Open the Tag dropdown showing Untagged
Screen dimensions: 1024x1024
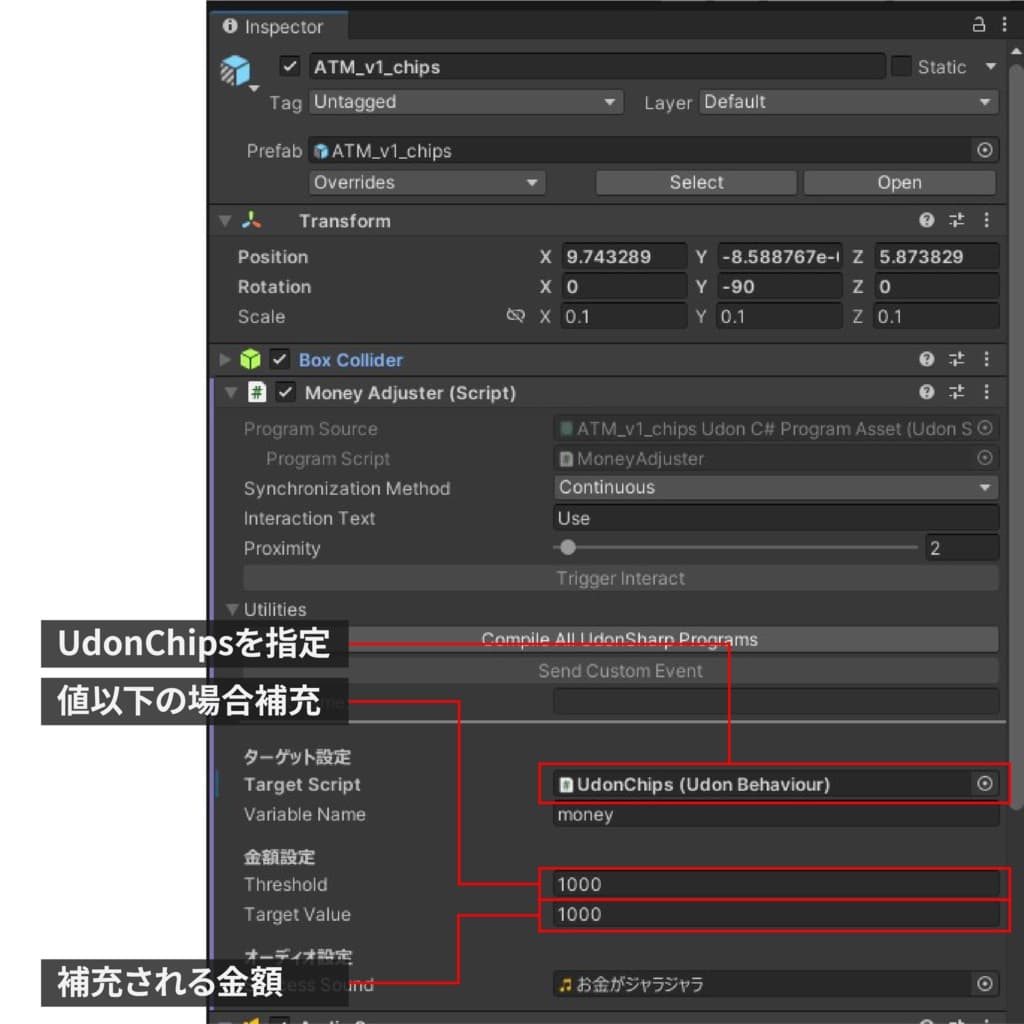coord(466,102)
